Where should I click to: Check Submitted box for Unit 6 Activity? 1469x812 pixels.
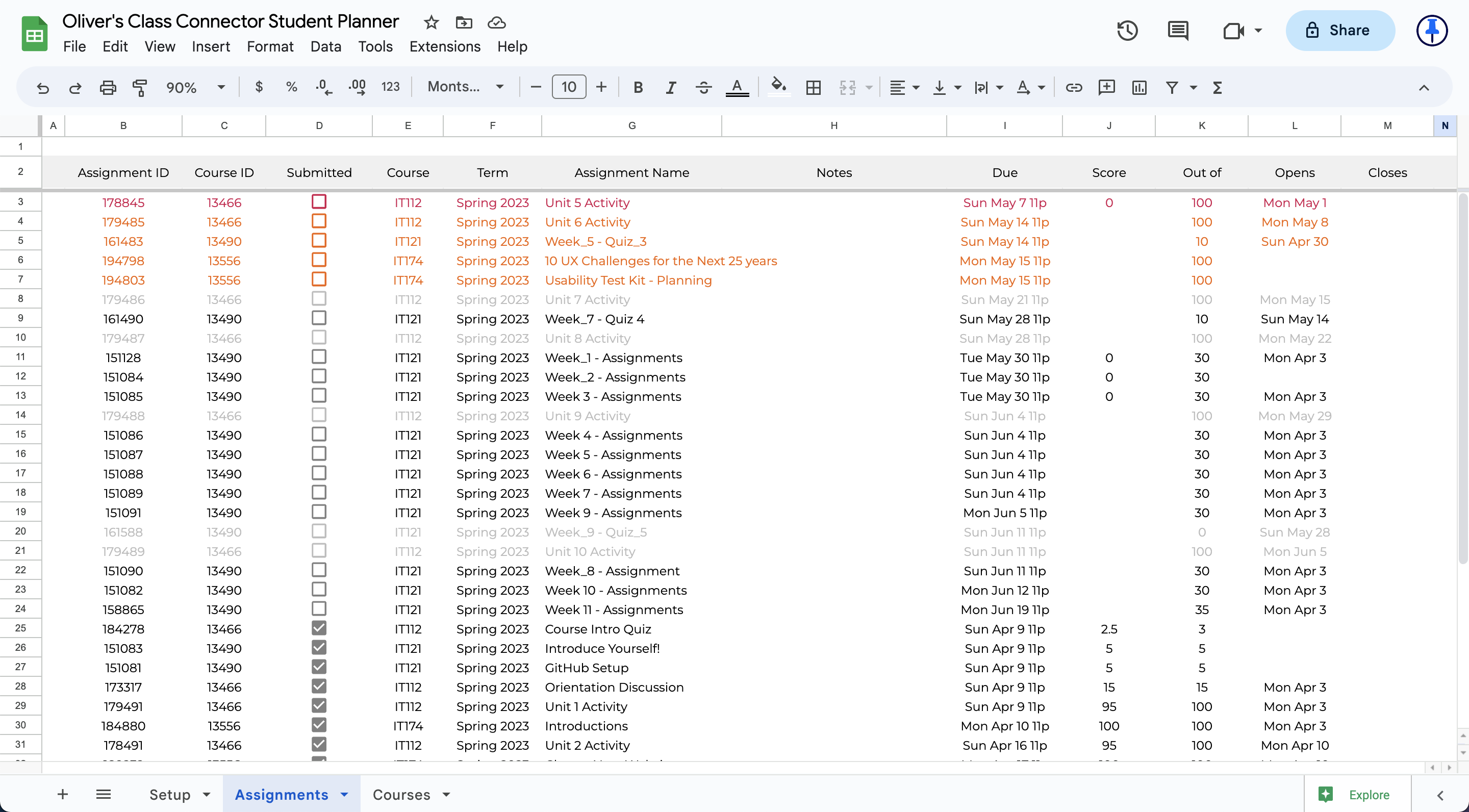(319, 221)
